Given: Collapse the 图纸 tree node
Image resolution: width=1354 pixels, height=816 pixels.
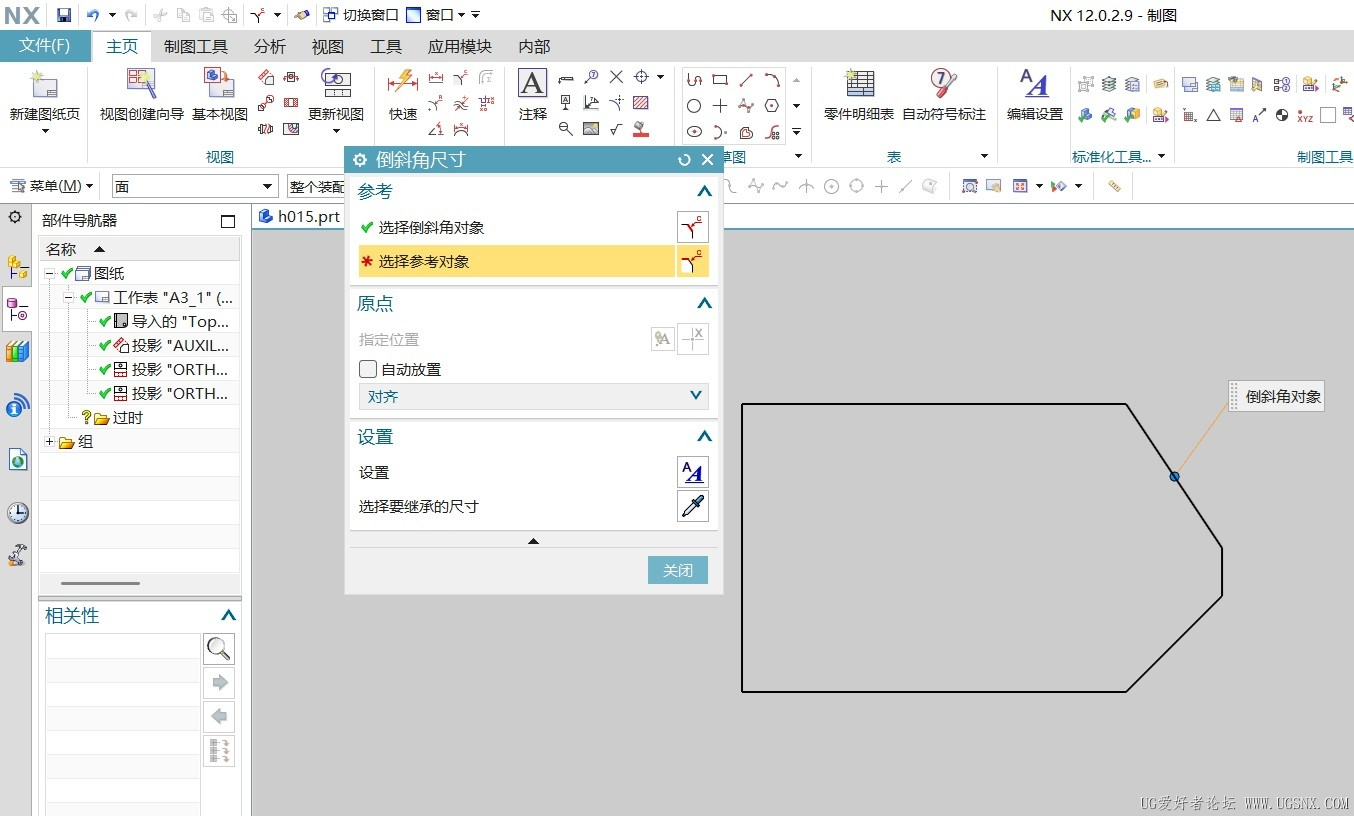Looking at the screenshot, I should tap(49, 274).
